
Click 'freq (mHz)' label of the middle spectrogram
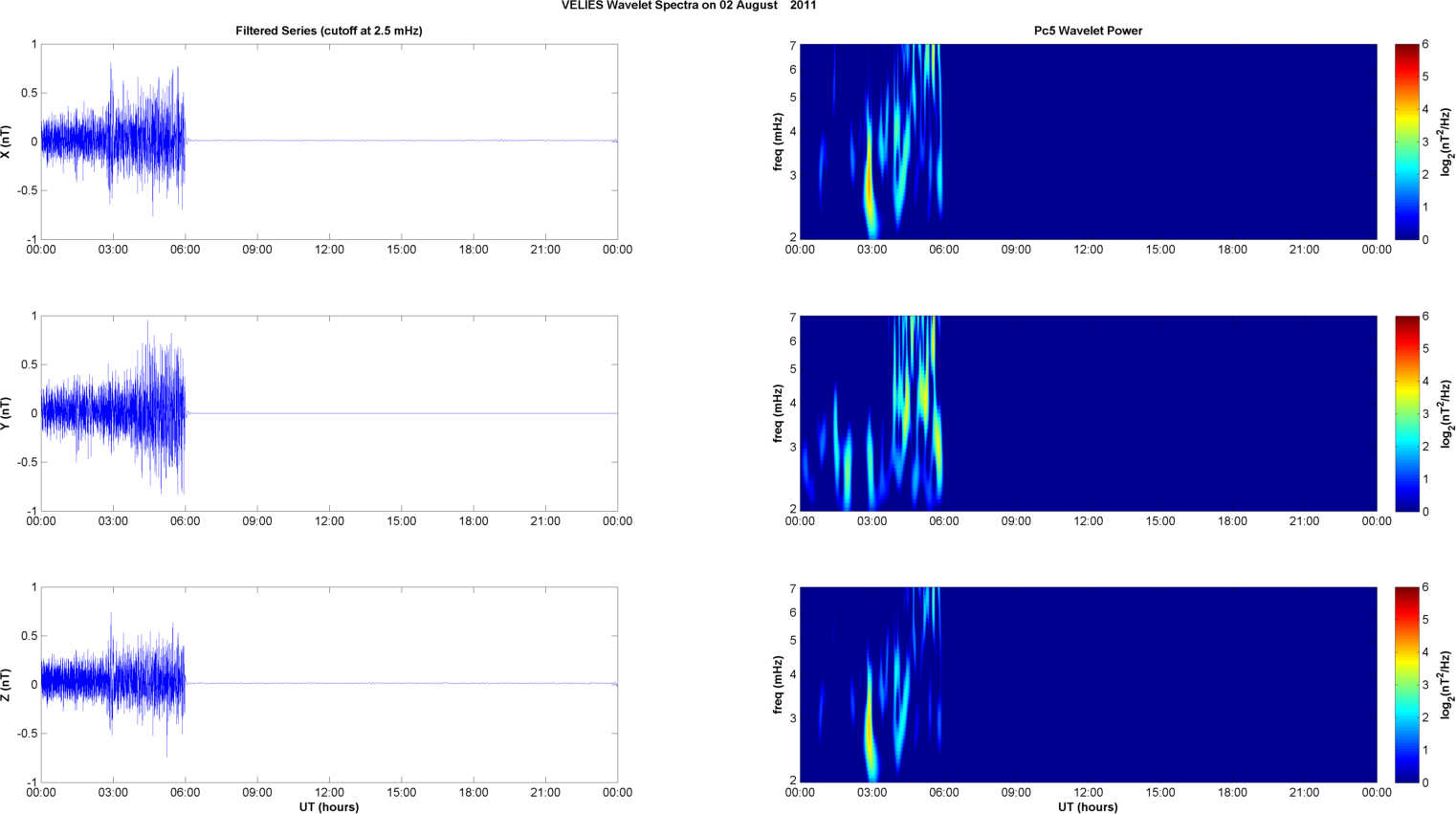[779, 413]
